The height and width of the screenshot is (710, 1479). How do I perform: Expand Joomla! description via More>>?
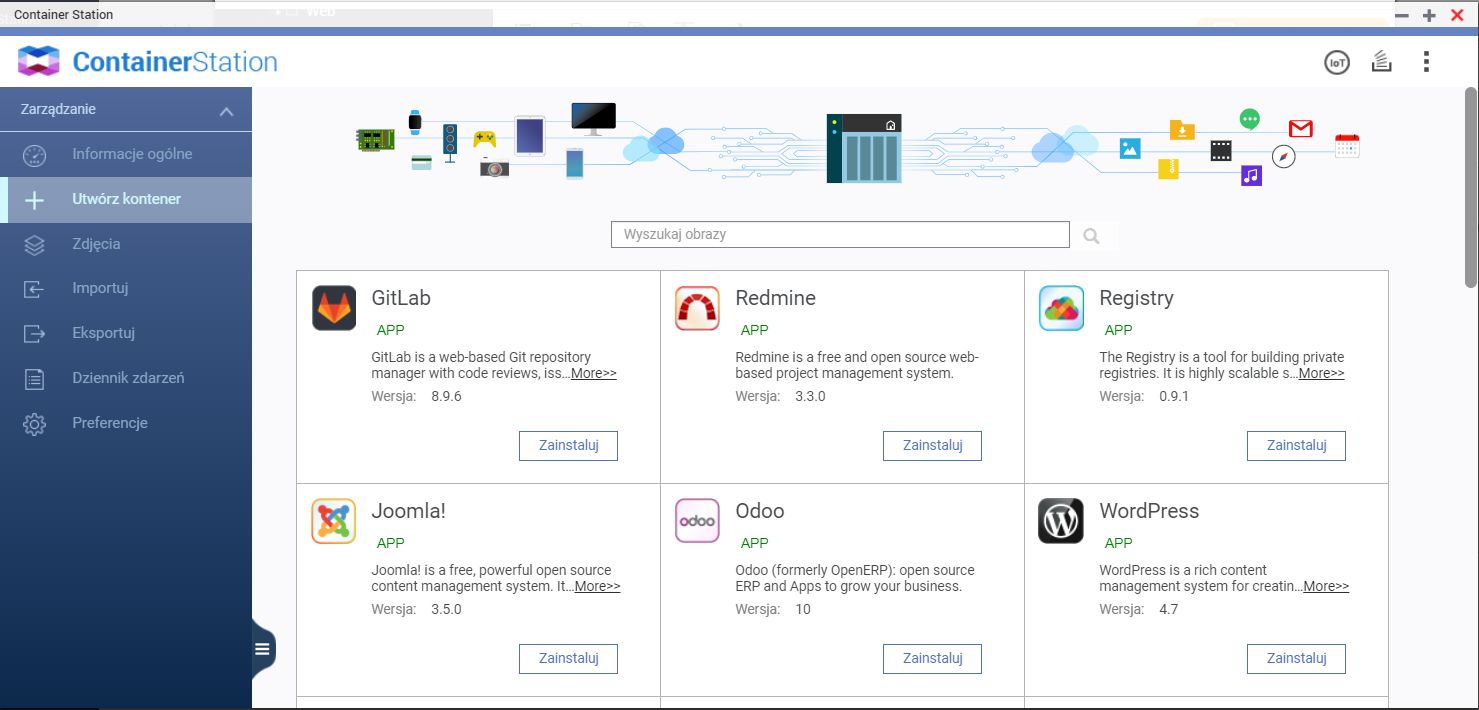598,586
